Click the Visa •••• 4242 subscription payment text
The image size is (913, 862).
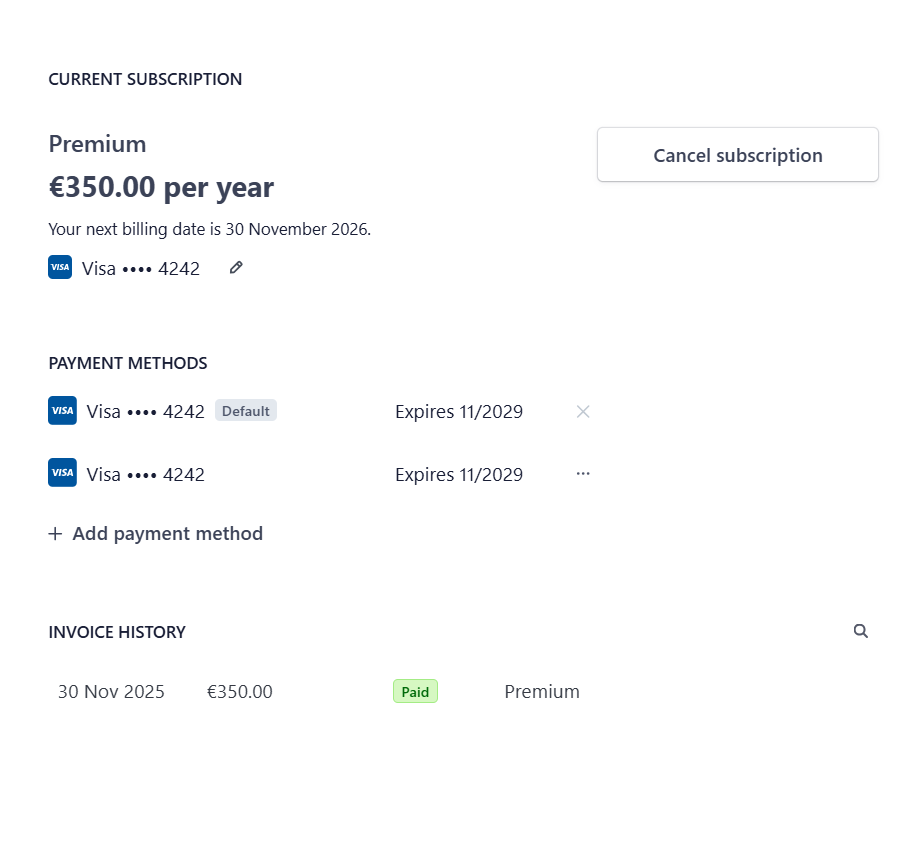click(141, 269)
